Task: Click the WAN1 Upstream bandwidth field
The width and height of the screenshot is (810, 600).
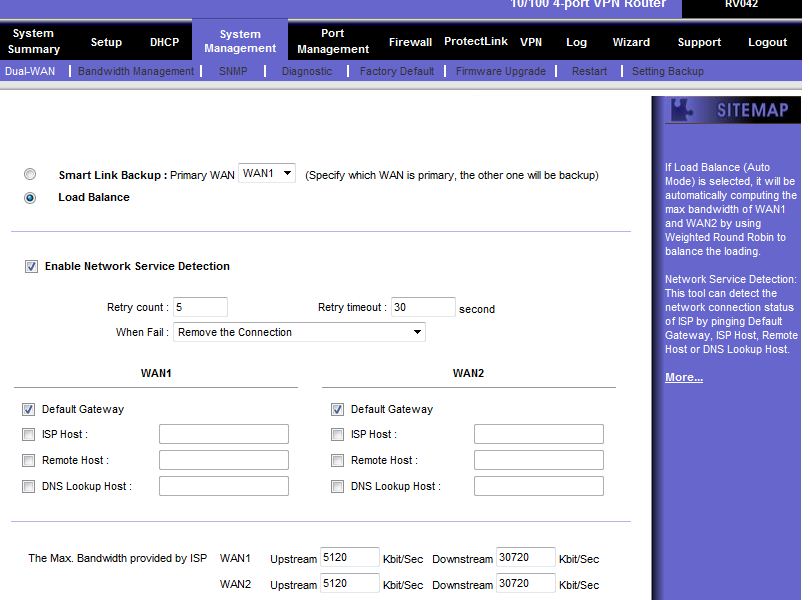Action: tap(349, 558)
